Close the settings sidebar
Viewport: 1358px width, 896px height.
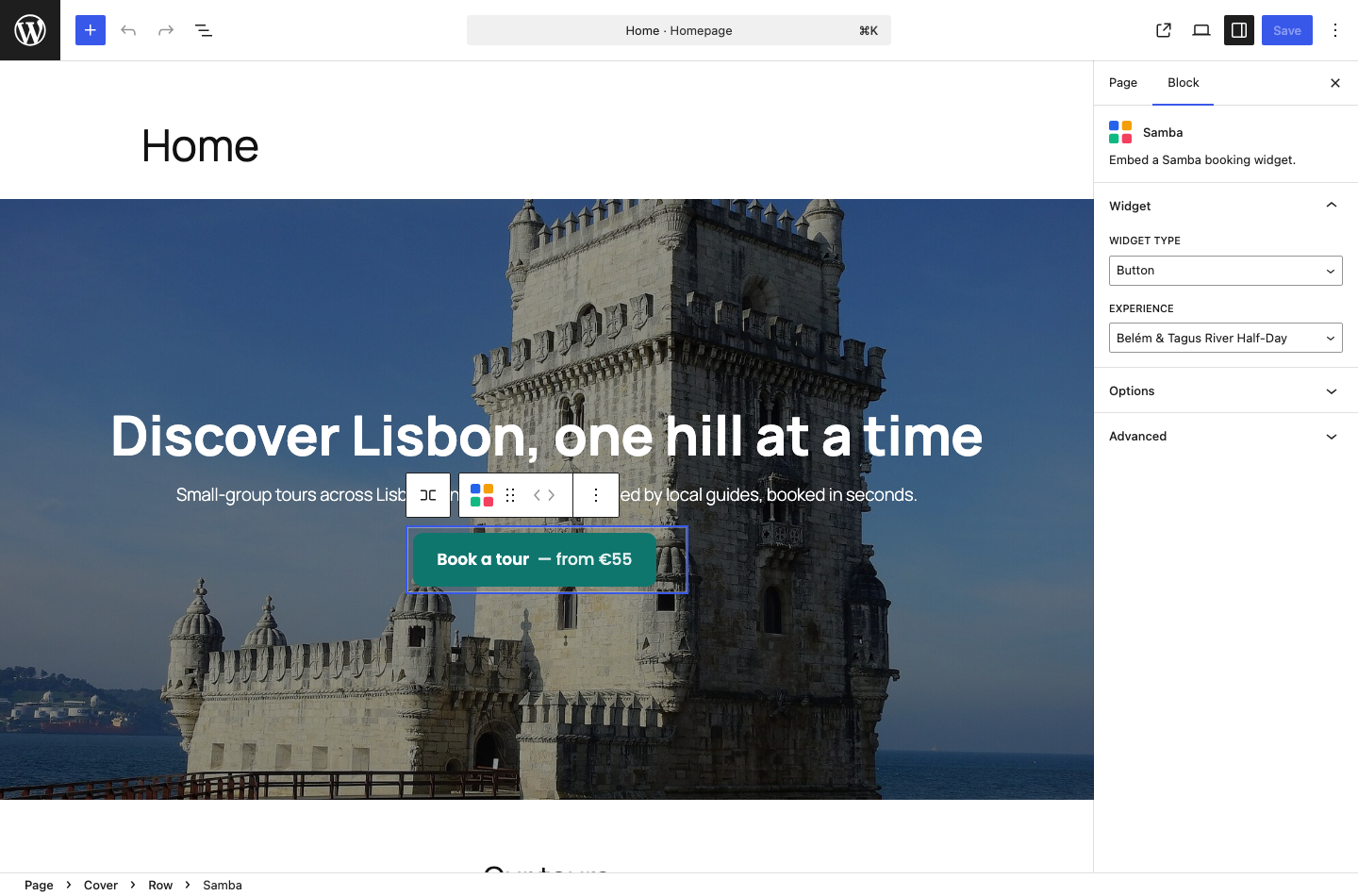(x=1335, y=83)
